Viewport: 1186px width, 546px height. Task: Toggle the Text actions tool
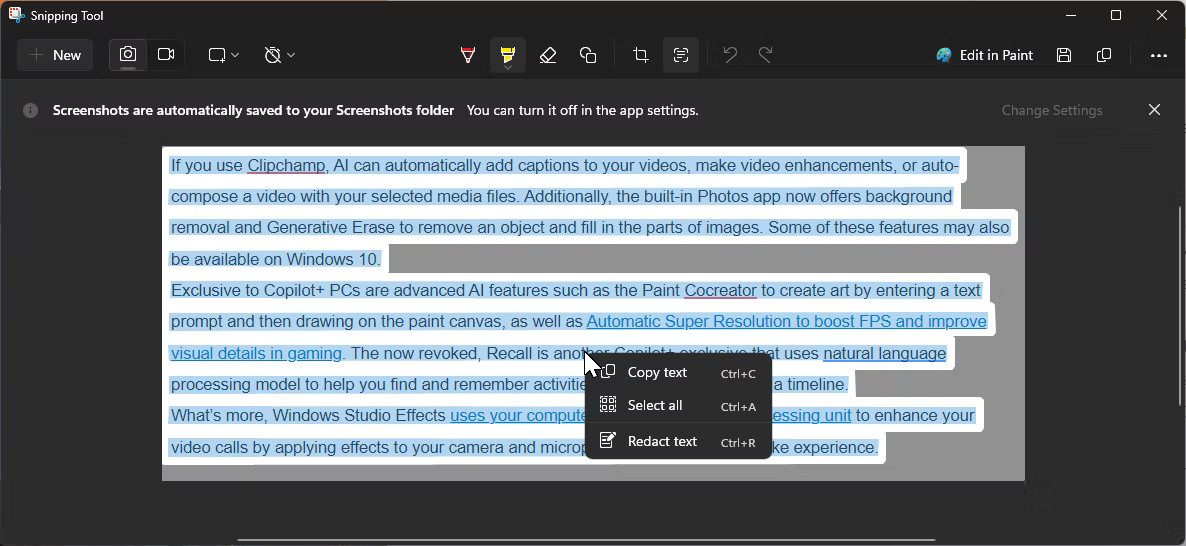(x=681, y=55)
